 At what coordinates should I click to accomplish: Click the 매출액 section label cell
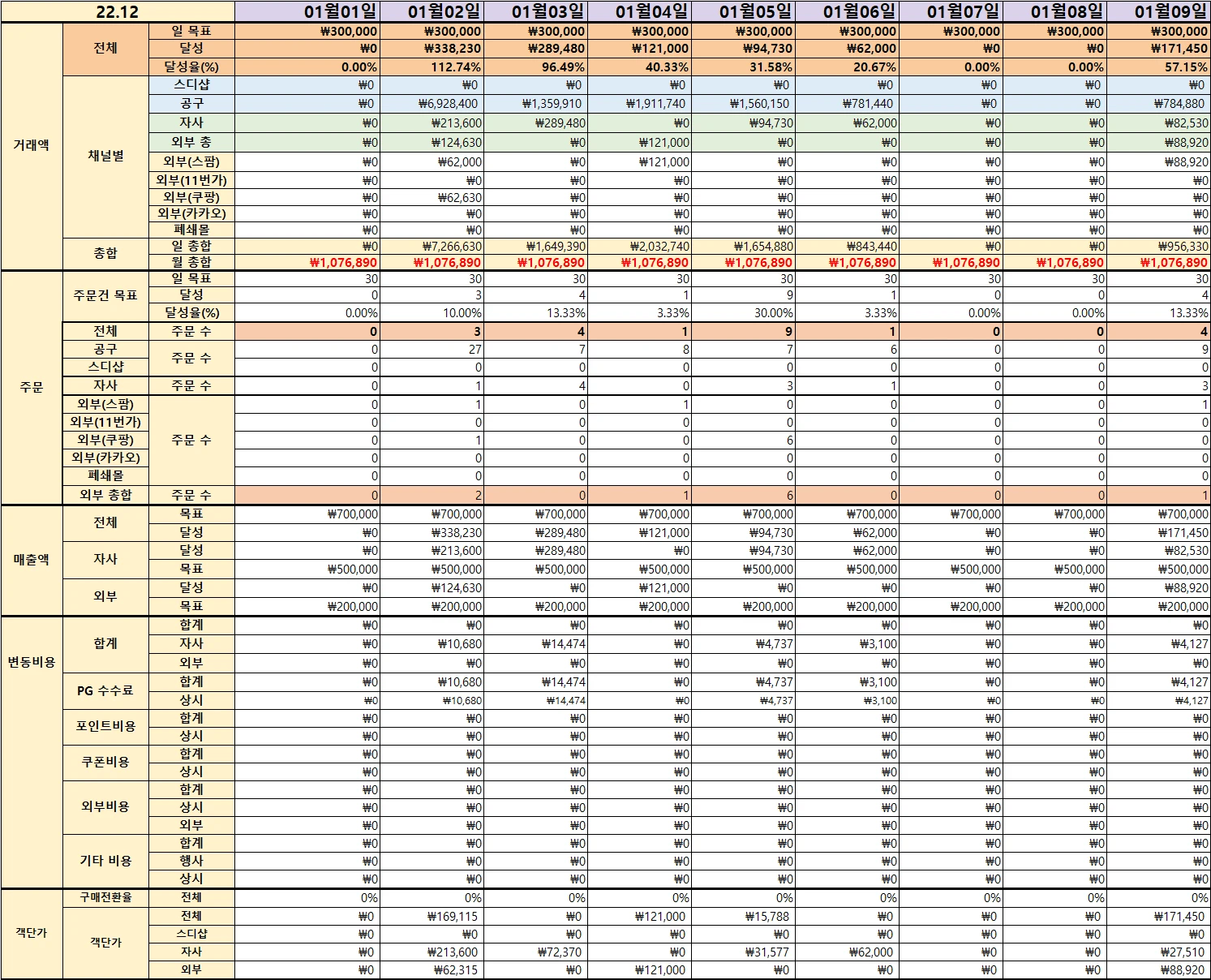click(x=32, y=560)
